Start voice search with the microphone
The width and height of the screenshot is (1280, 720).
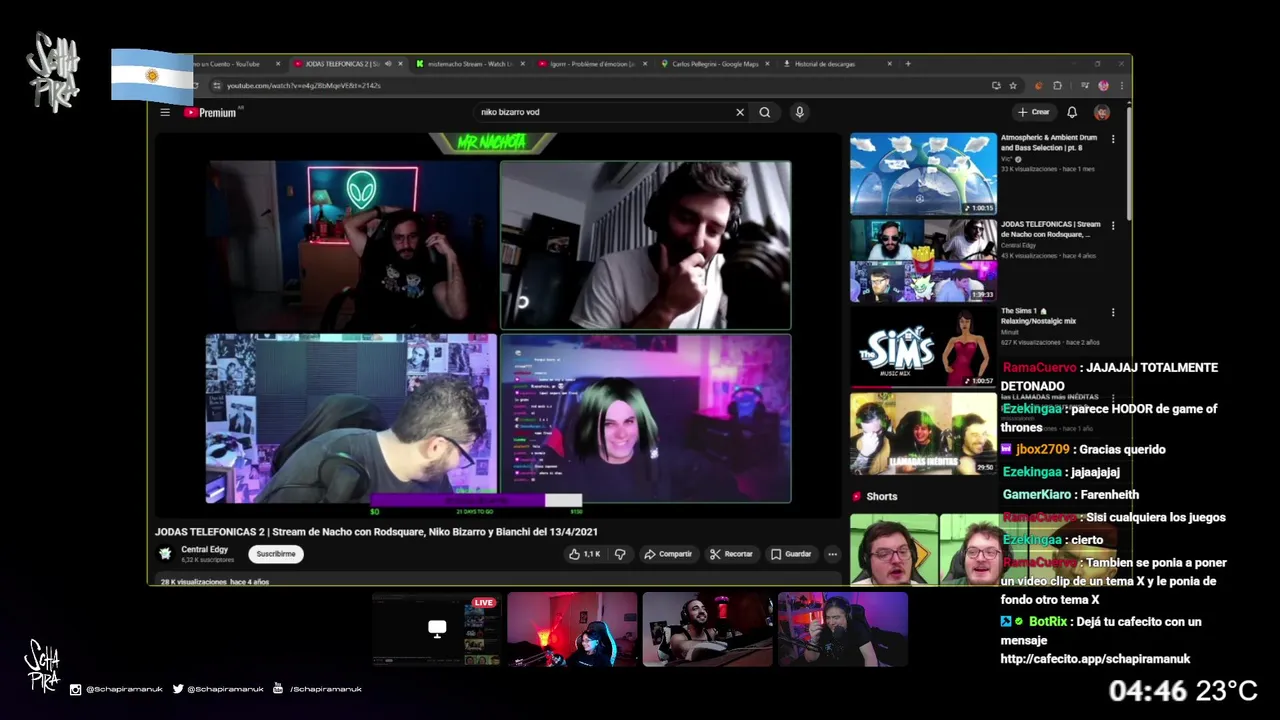[x=799, y=112]
